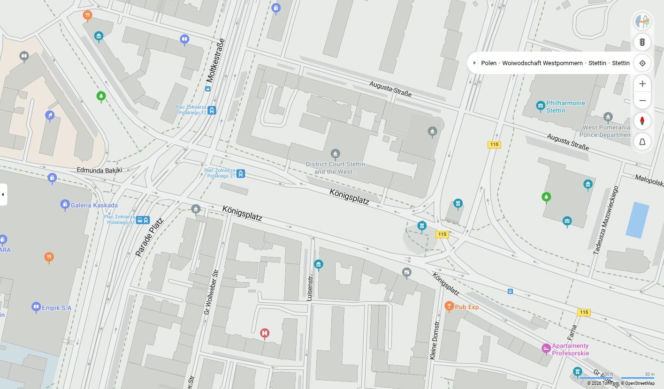
Task: Select 'Woiwodschaft Westpommern' in the breadcrumb
Action: point(542,63)
